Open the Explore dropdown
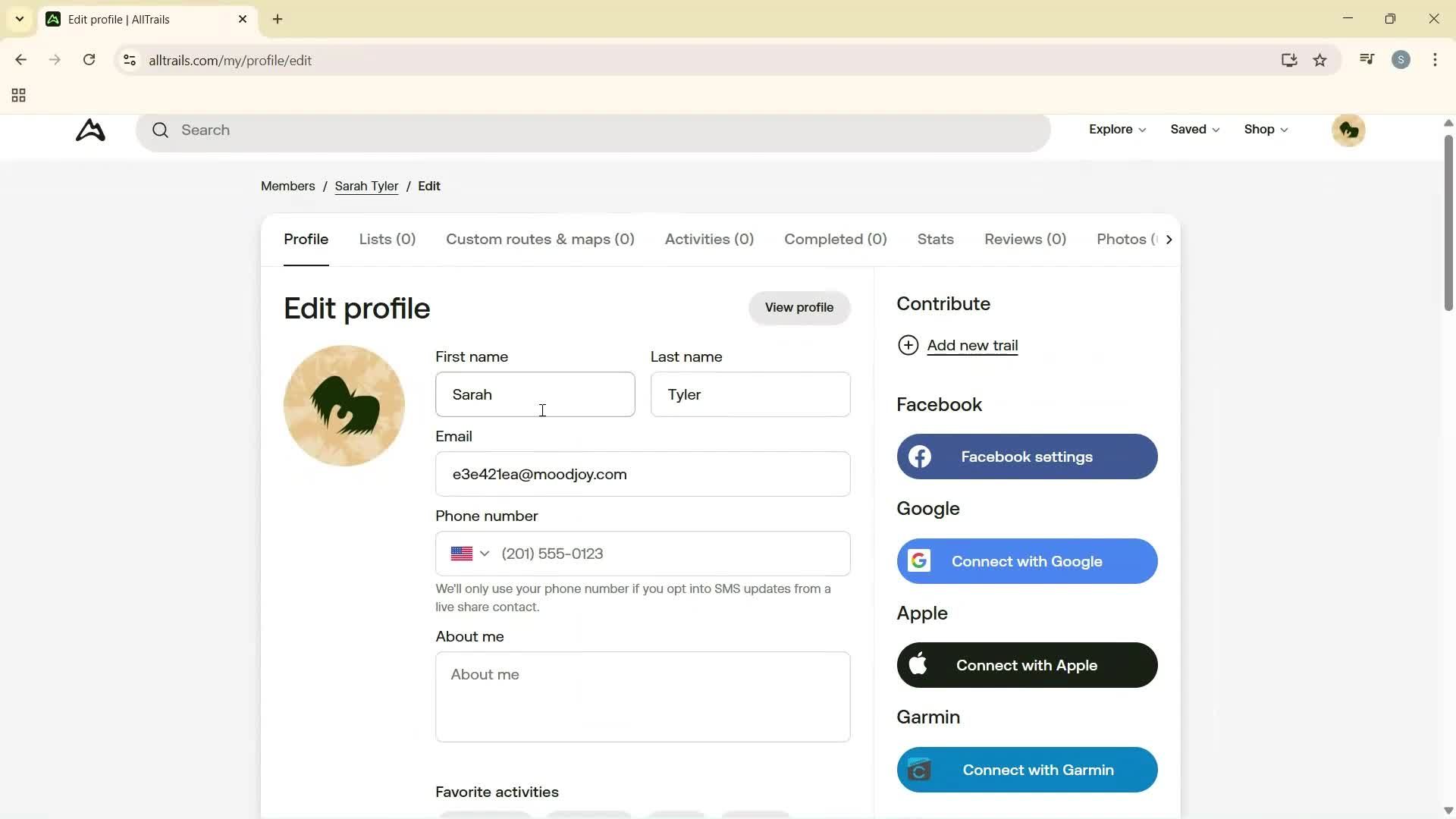The image size is (1456, 819). point(1116,130)
